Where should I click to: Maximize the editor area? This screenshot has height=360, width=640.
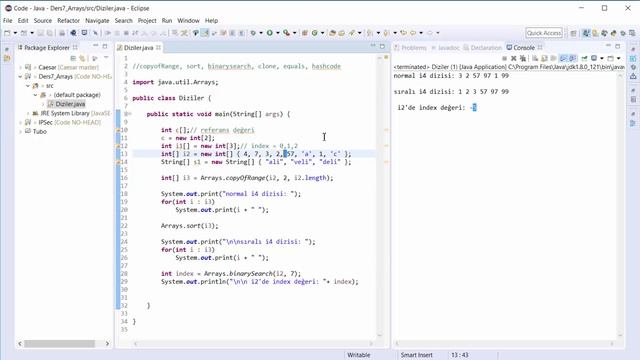[382, 46]
